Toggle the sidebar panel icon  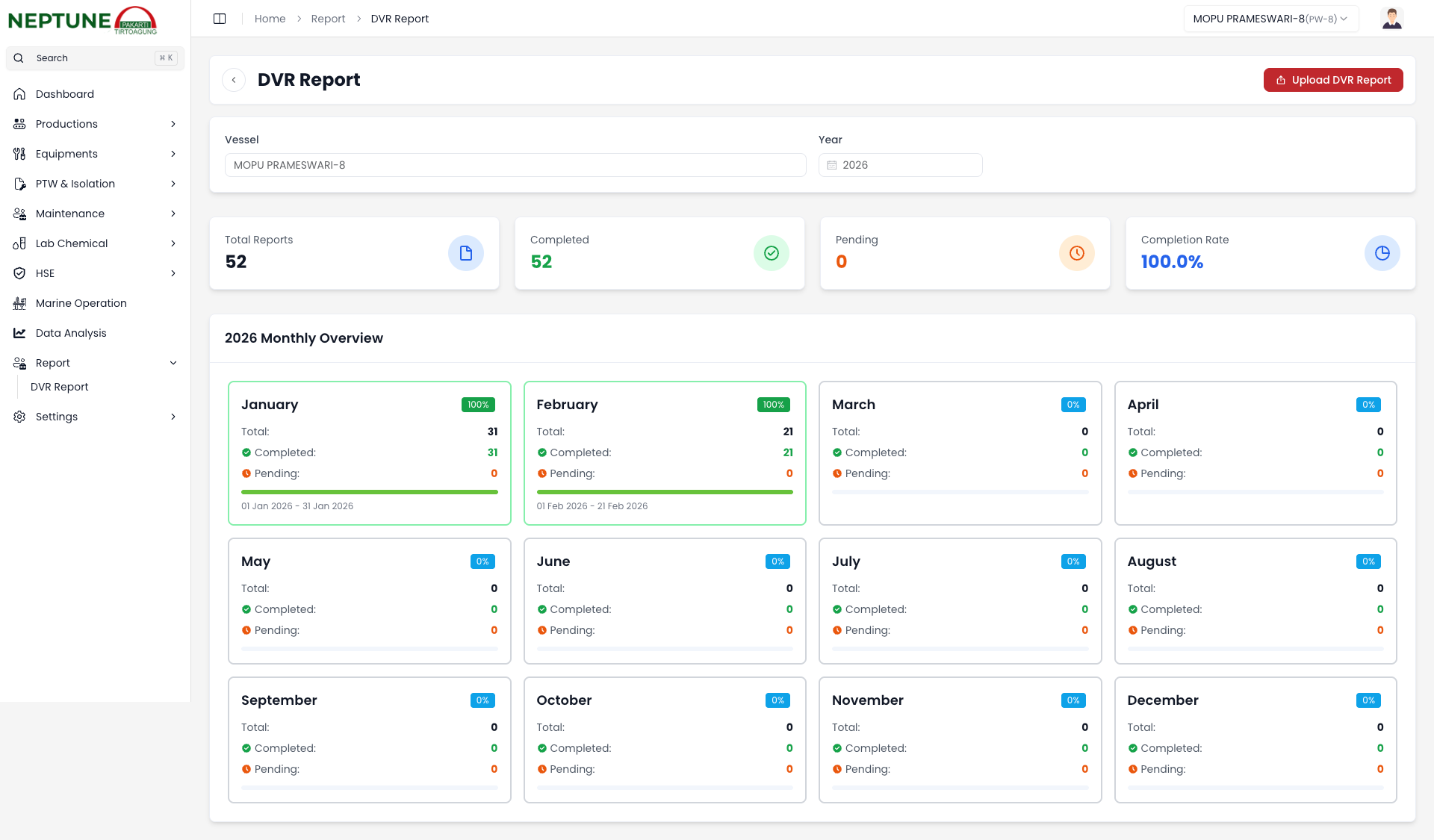click(x=220, y=19)
